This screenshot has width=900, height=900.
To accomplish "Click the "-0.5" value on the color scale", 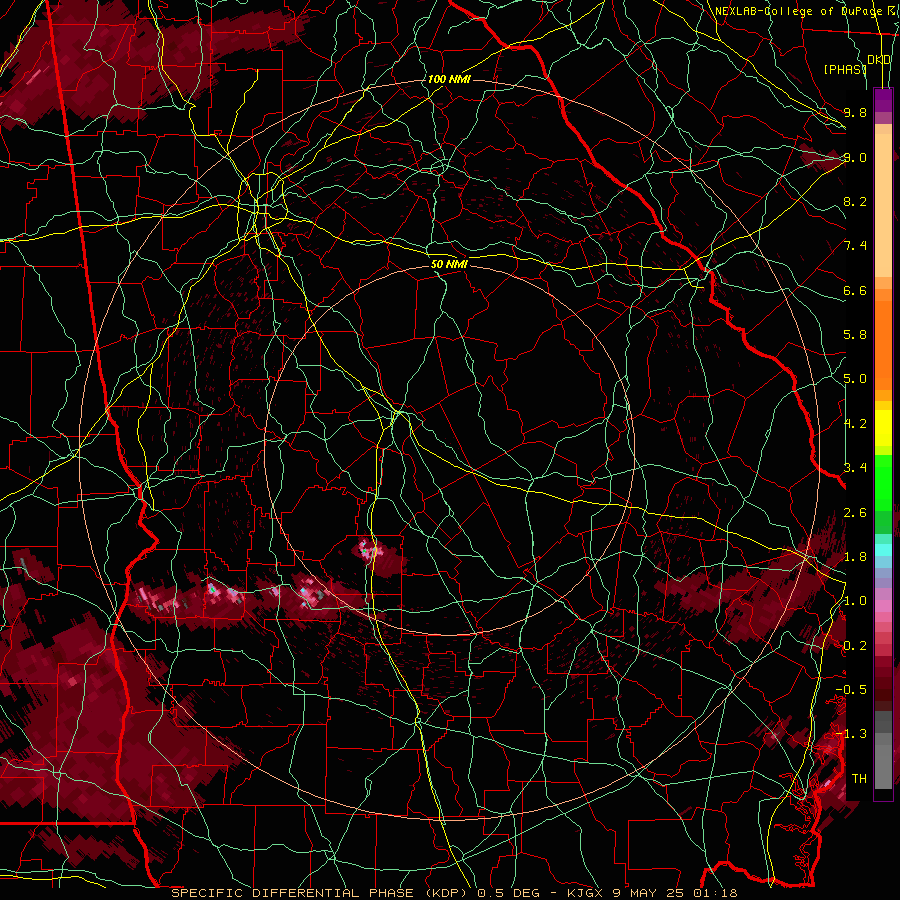I will pos(851,690).
